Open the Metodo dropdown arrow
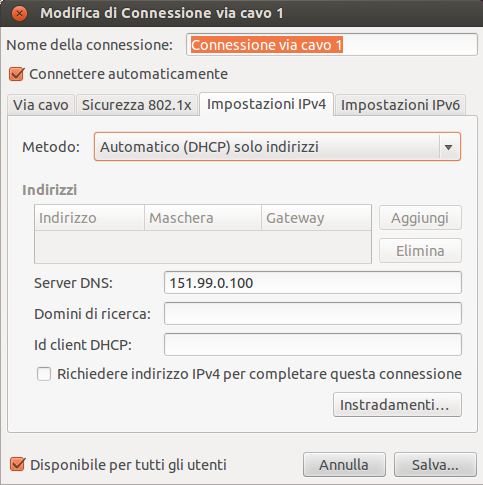The width and height of the screenshot is (483, 485). (x=448, y=147)
